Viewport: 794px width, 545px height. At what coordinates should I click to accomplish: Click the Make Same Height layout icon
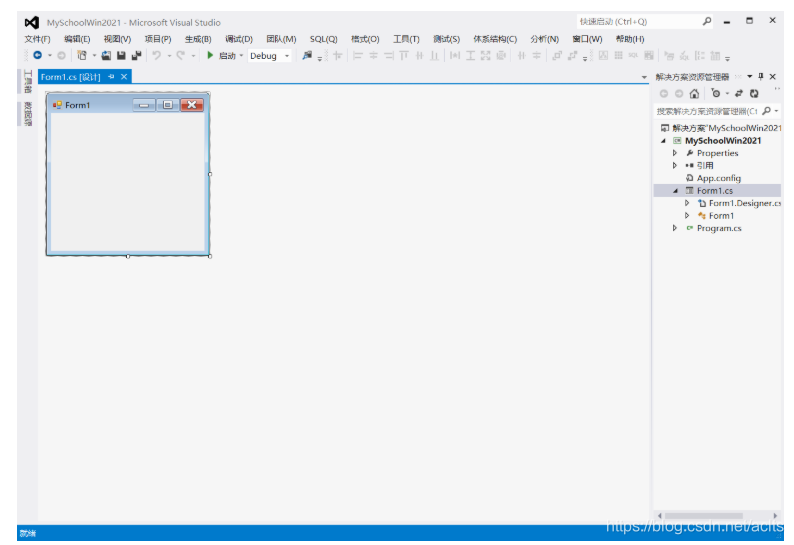470,56
